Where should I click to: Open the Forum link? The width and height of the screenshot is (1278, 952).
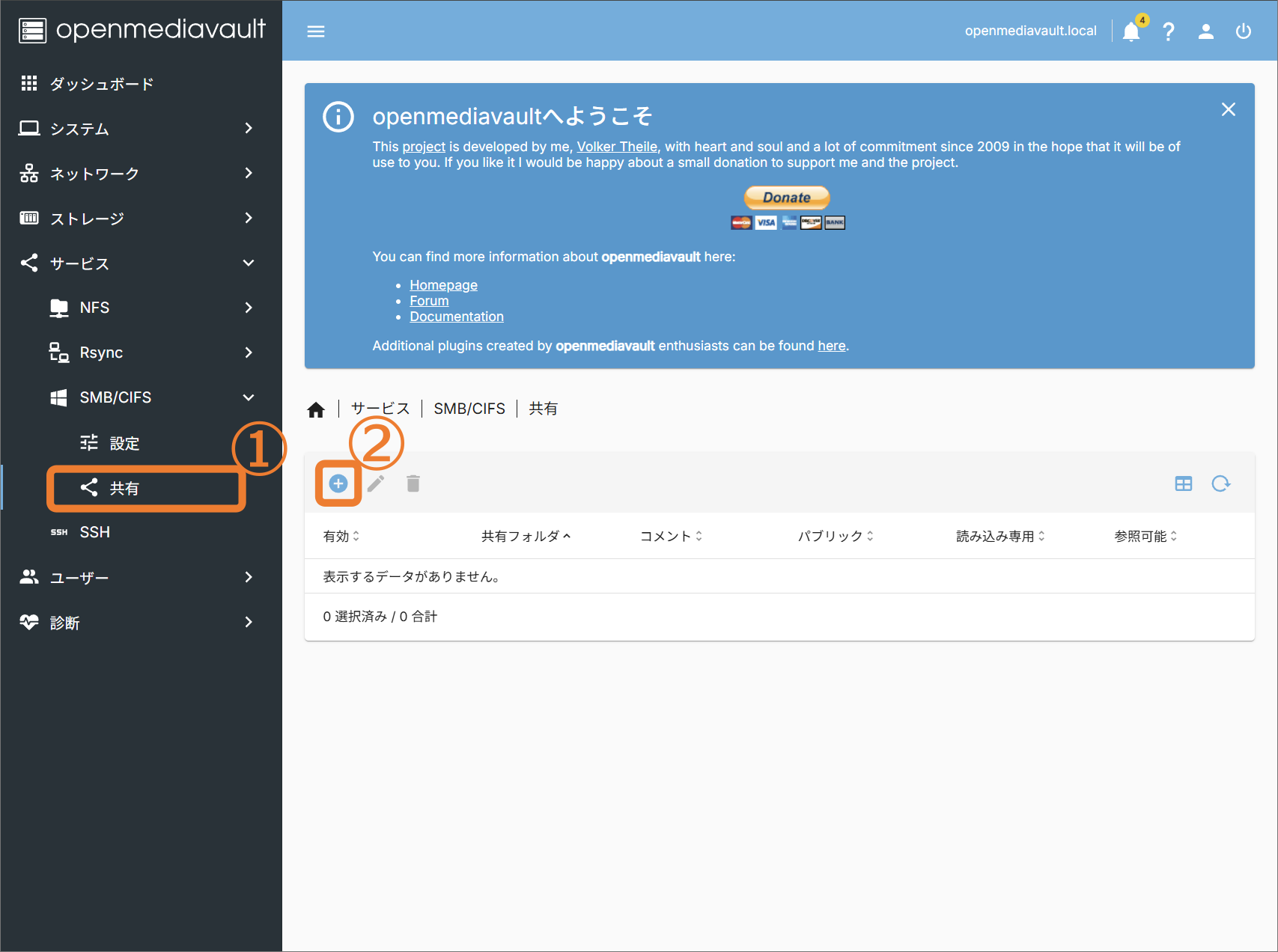coord(429,301)
